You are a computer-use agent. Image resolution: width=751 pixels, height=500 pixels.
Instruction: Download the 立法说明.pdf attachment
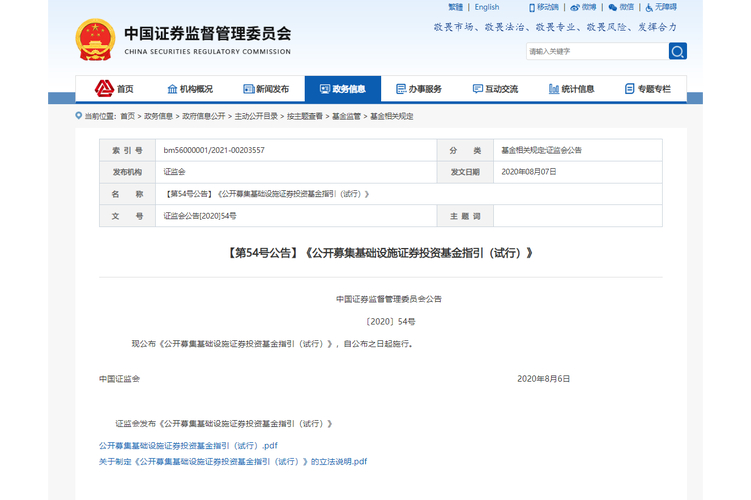pos(233,462)
